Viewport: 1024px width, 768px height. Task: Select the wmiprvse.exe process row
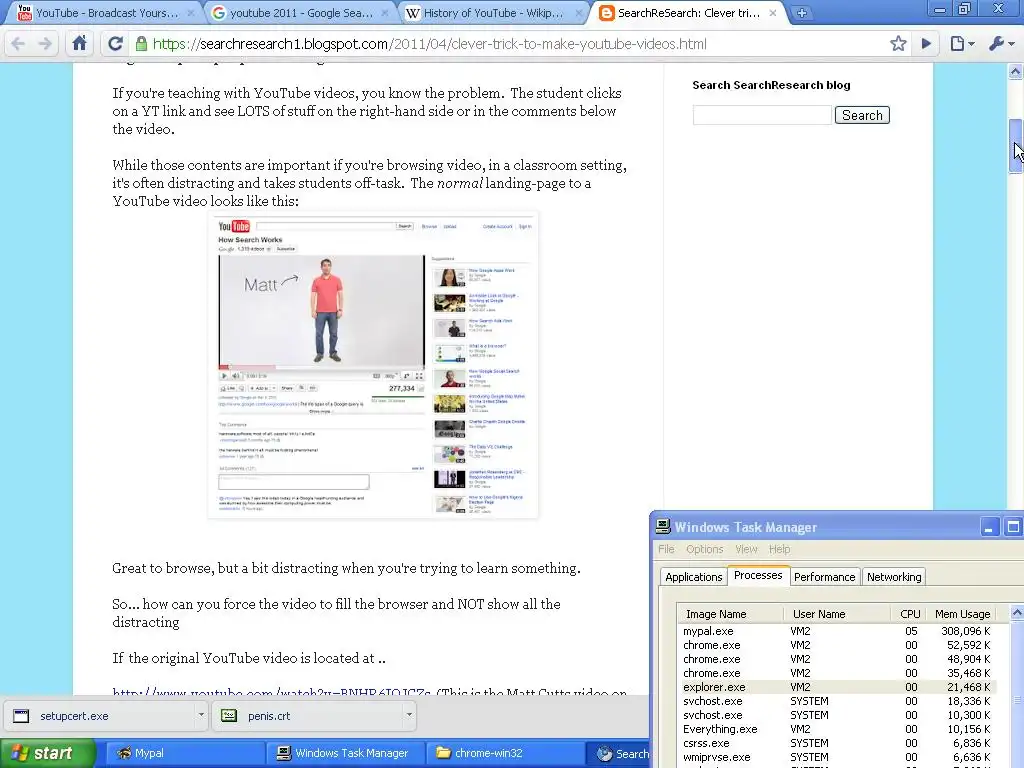pos(838,757)
